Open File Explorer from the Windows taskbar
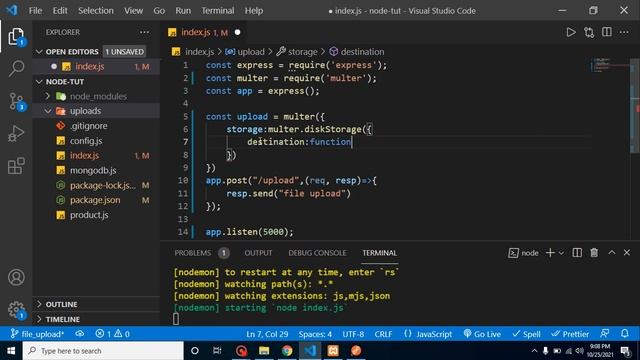Image resolution: width=640 pixels, height=360 pixels. pos(264,351)
